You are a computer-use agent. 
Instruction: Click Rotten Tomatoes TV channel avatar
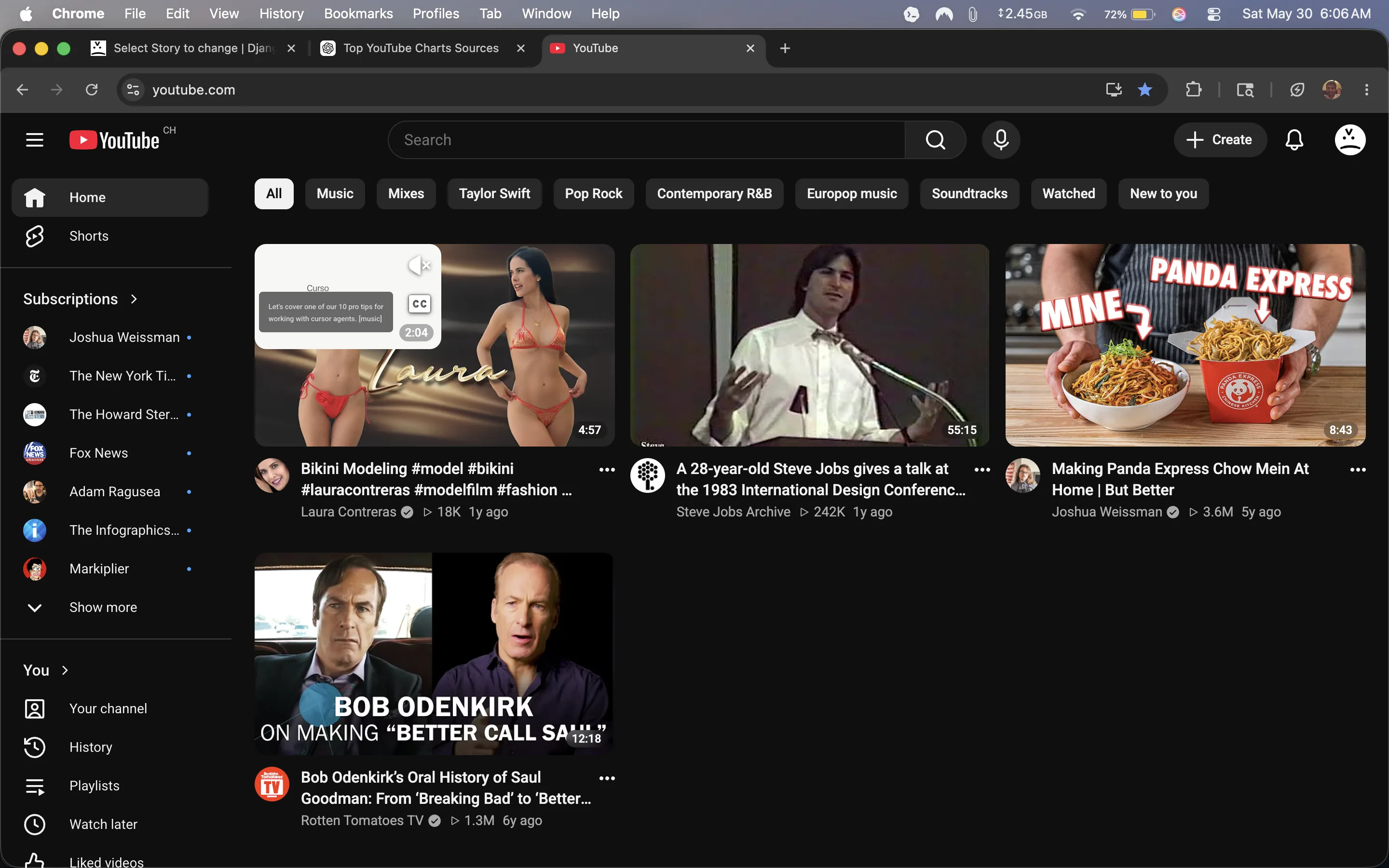coord(272,784)
